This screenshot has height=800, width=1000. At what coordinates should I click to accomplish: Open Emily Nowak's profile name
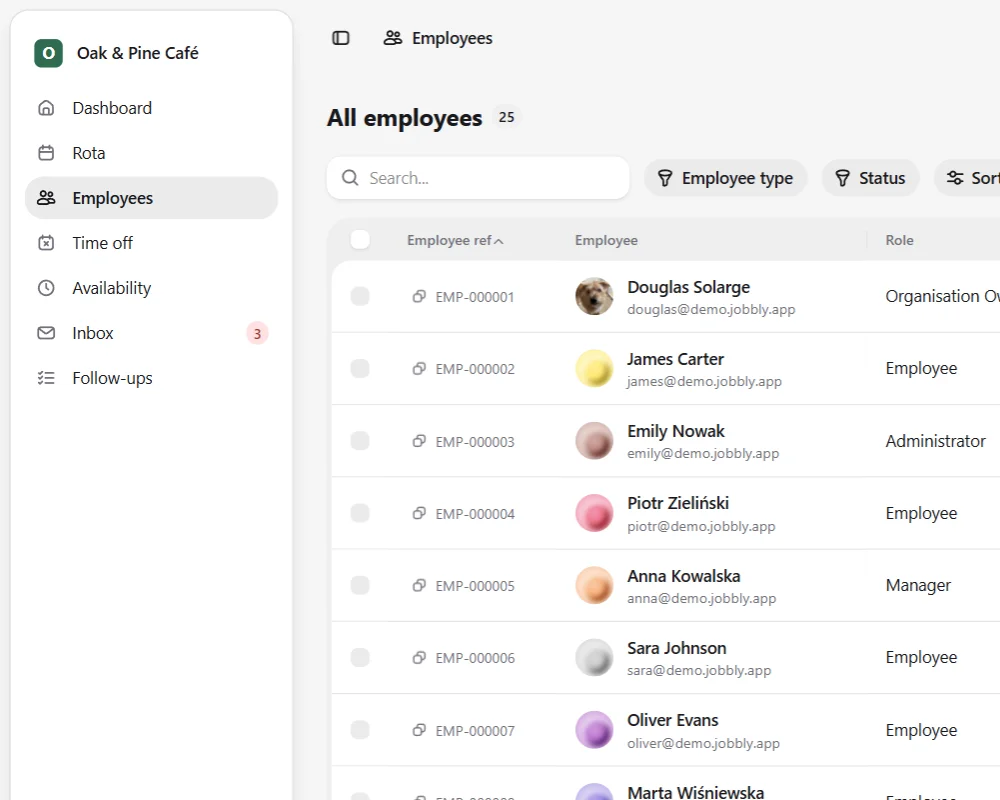(x=676, y=431)
